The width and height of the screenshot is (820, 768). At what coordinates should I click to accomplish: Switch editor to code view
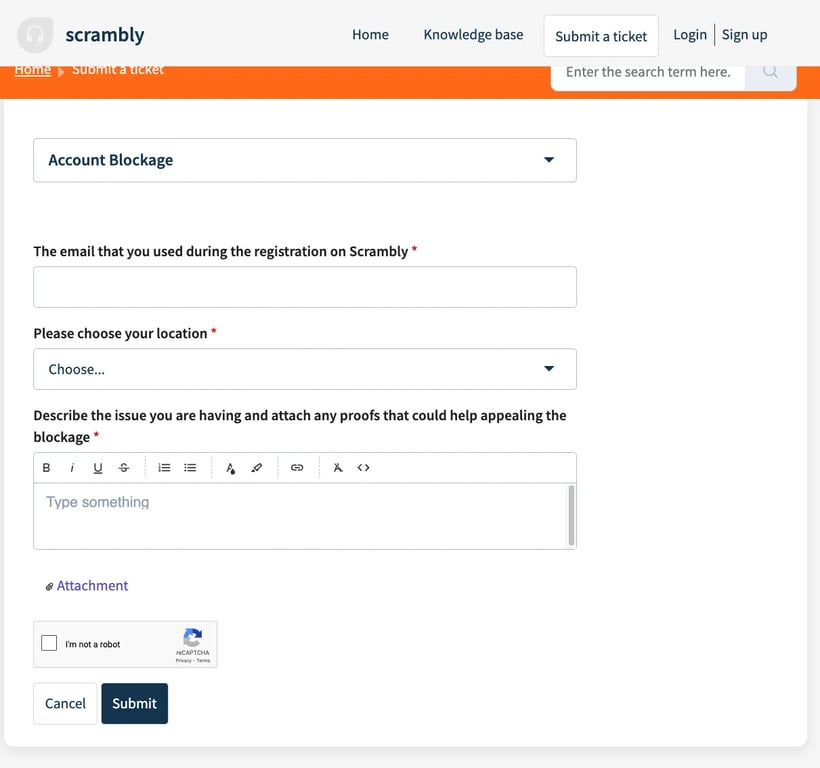(364, 468)
